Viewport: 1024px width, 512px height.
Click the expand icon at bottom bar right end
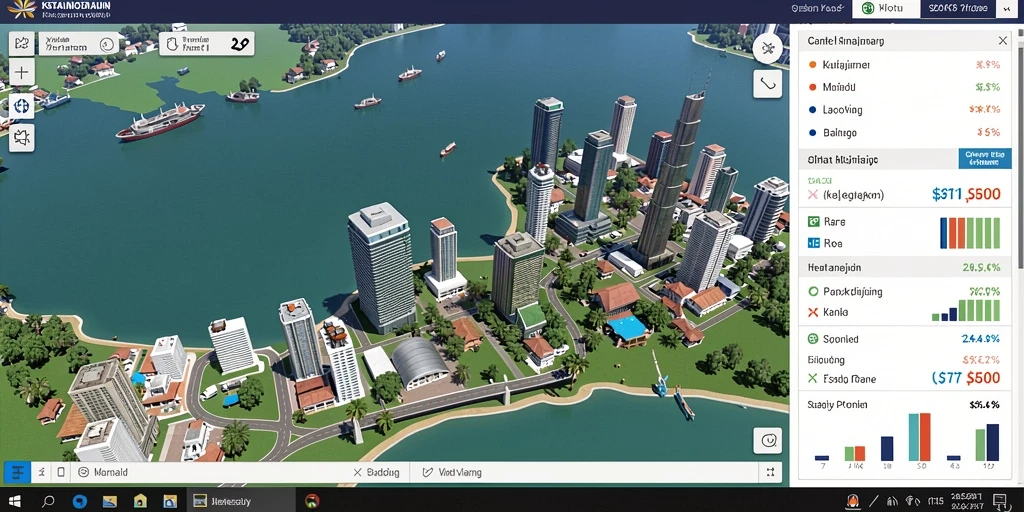(x=771, y=472)
